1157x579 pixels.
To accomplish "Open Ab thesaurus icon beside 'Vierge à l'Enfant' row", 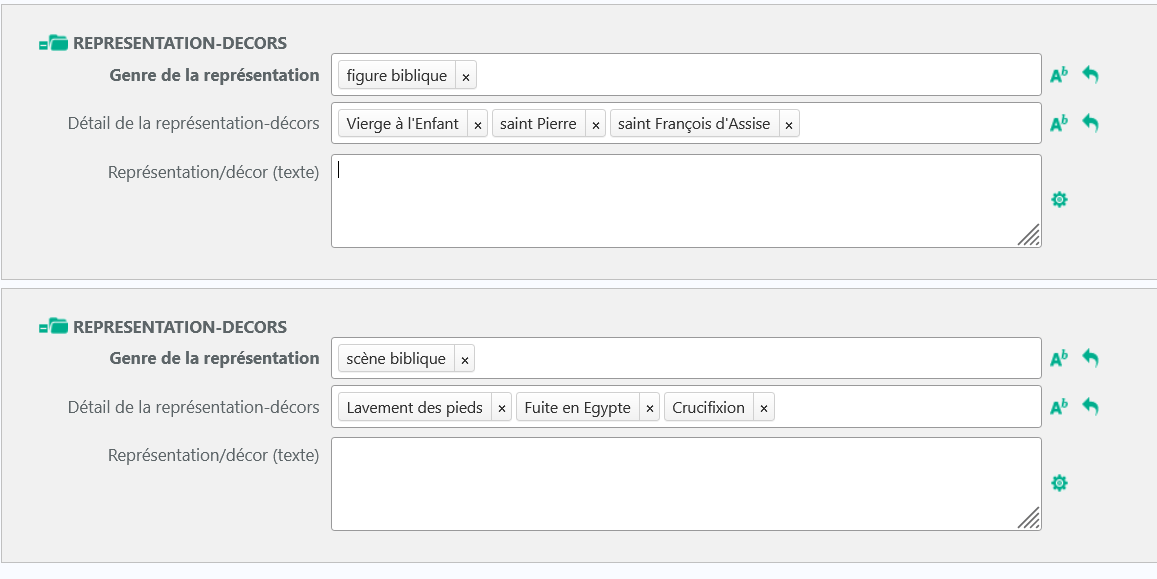I will click(1059, 124).
